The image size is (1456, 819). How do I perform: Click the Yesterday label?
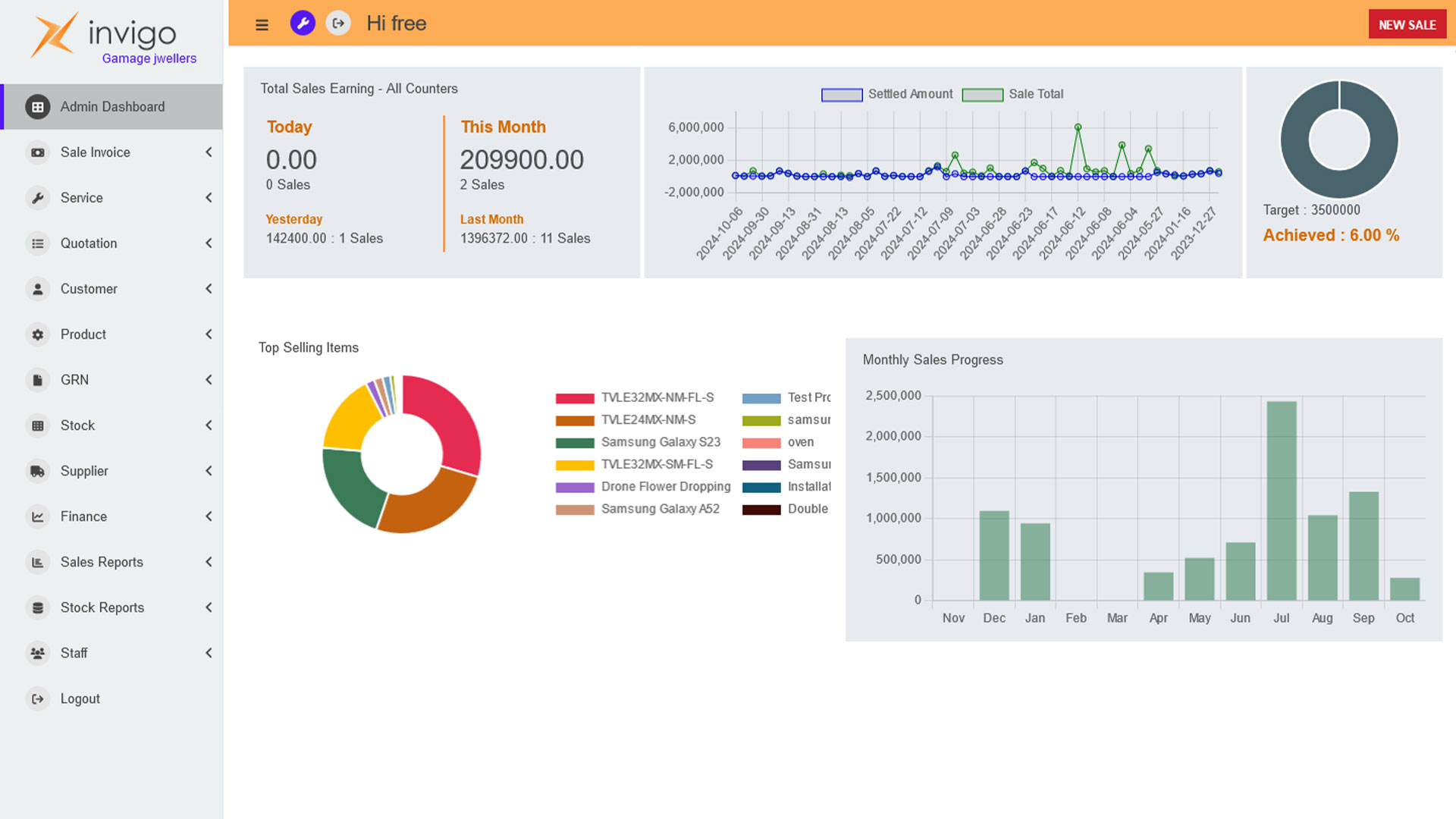point(293,219)
